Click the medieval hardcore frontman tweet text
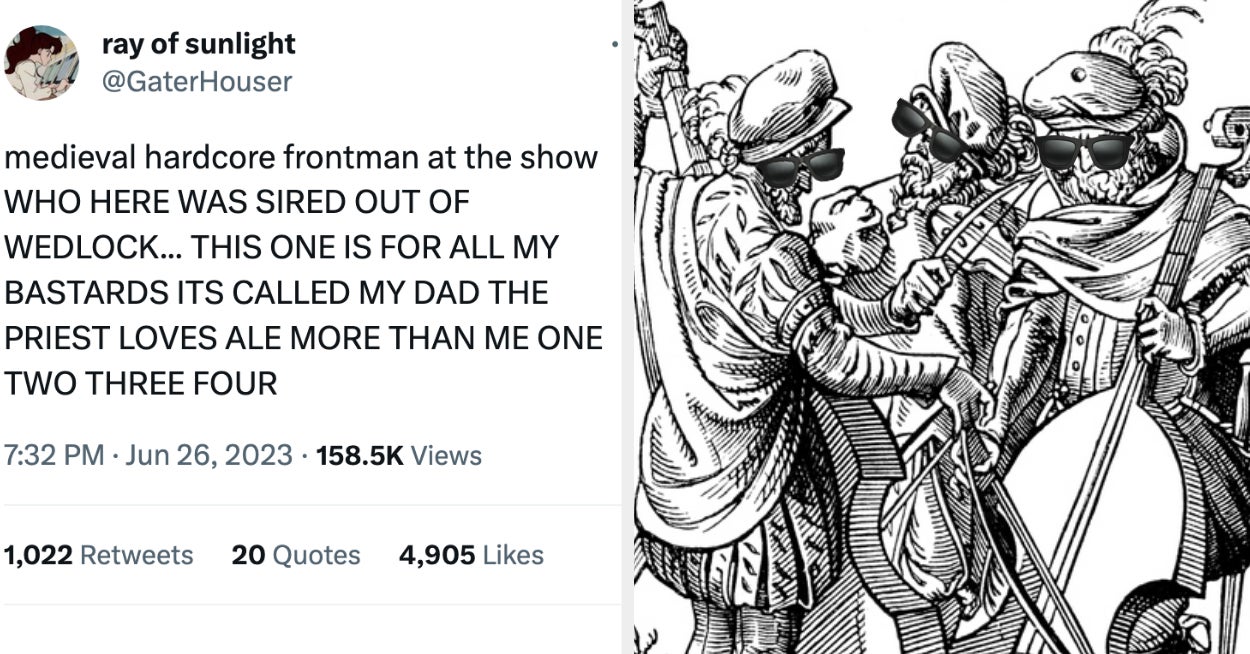 pos(302,270)
